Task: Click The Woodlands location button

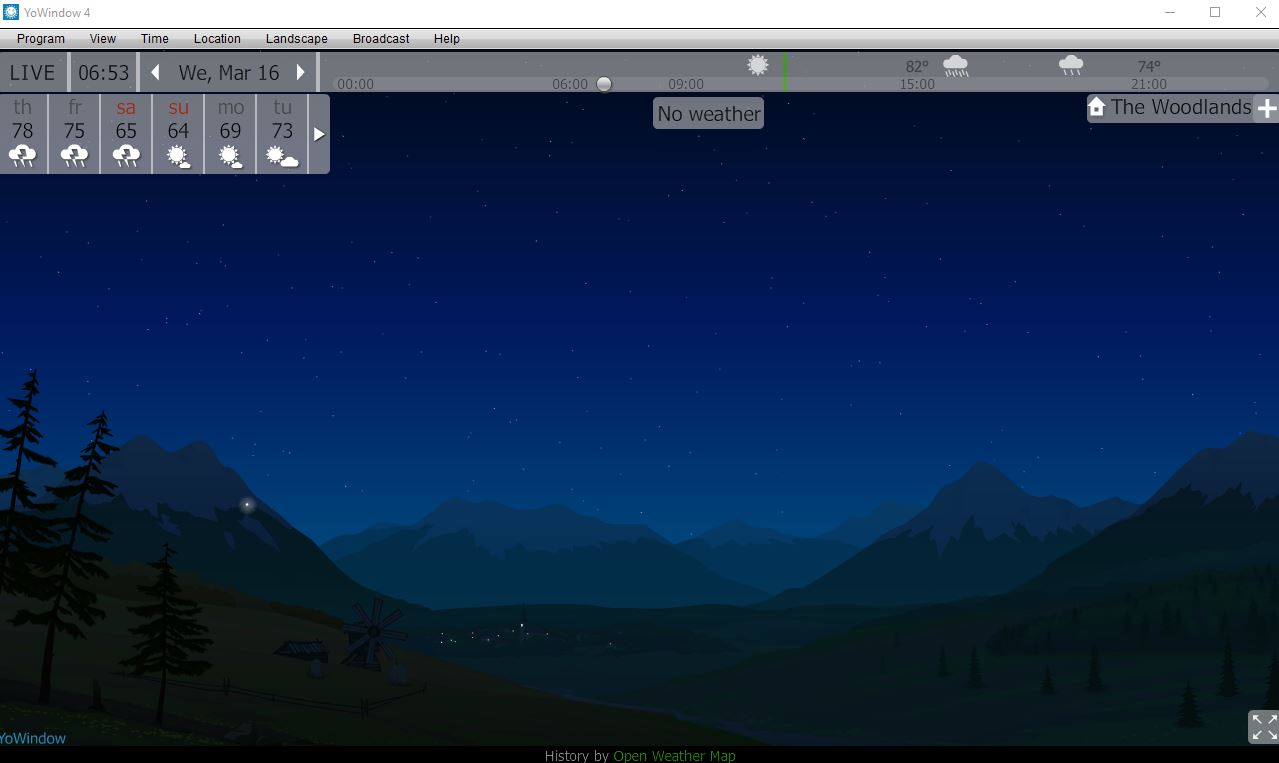Action: coord(1180,107)
